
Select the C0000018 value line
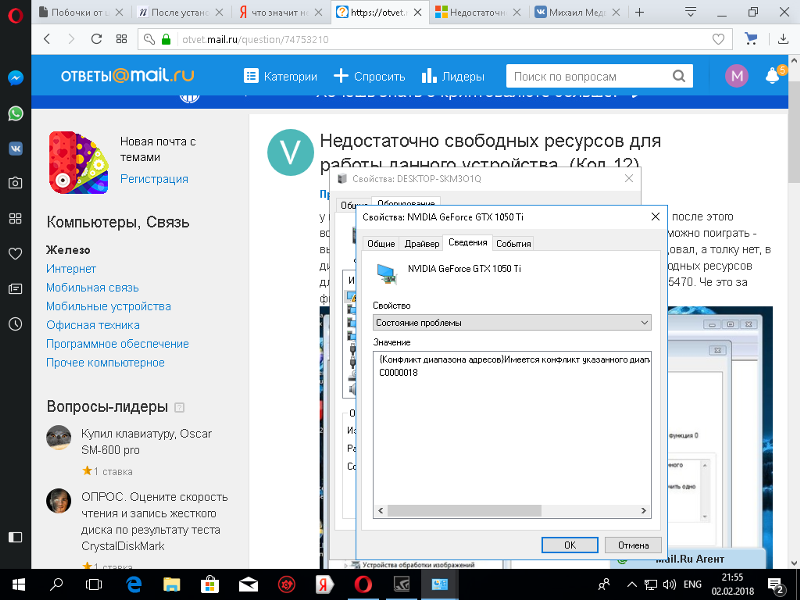point(398,373)
